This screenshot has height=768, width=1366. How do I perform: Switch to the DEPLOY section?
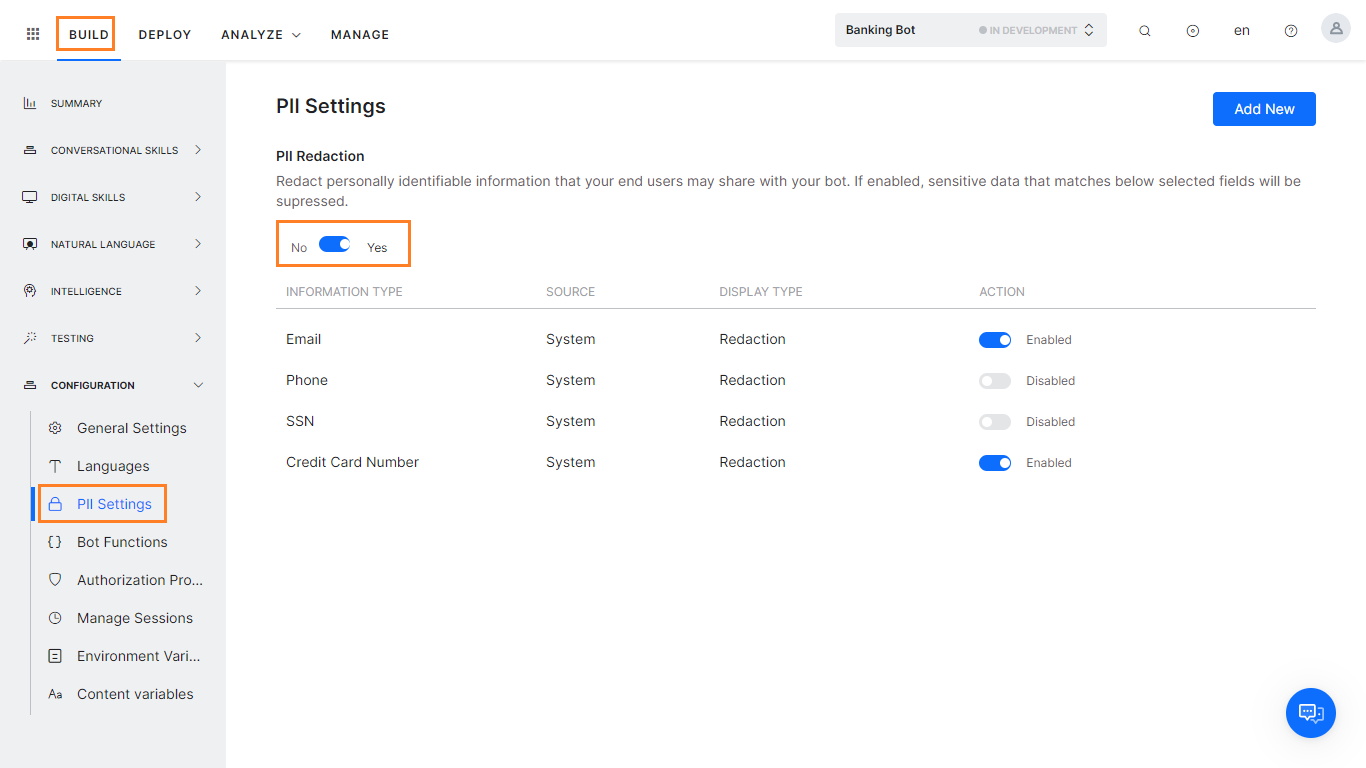164,34
